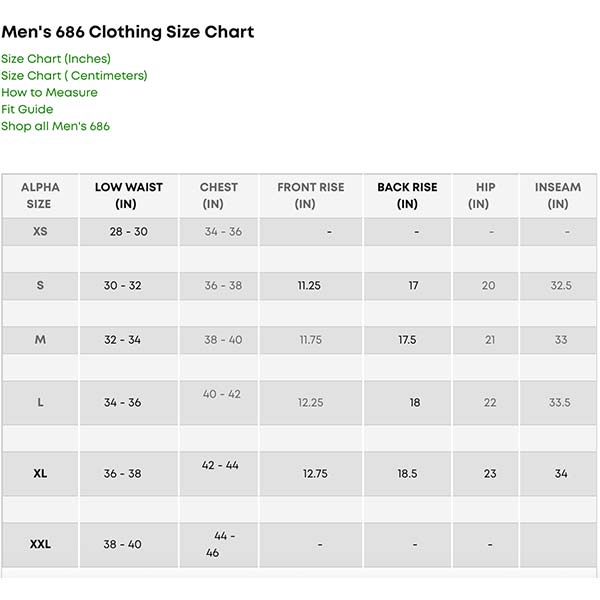Click the 33.5 inseam value
The image size is (600, 600).
point(560,403)
